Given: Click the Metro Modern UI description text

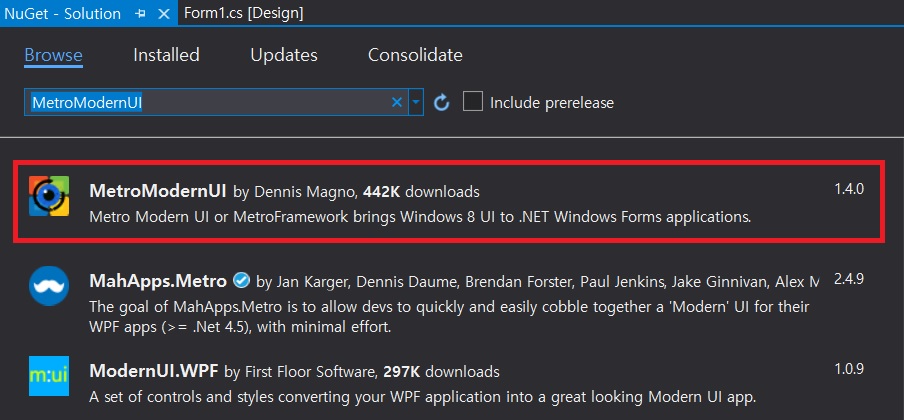Looking at the screenshot, I should 420,218.
